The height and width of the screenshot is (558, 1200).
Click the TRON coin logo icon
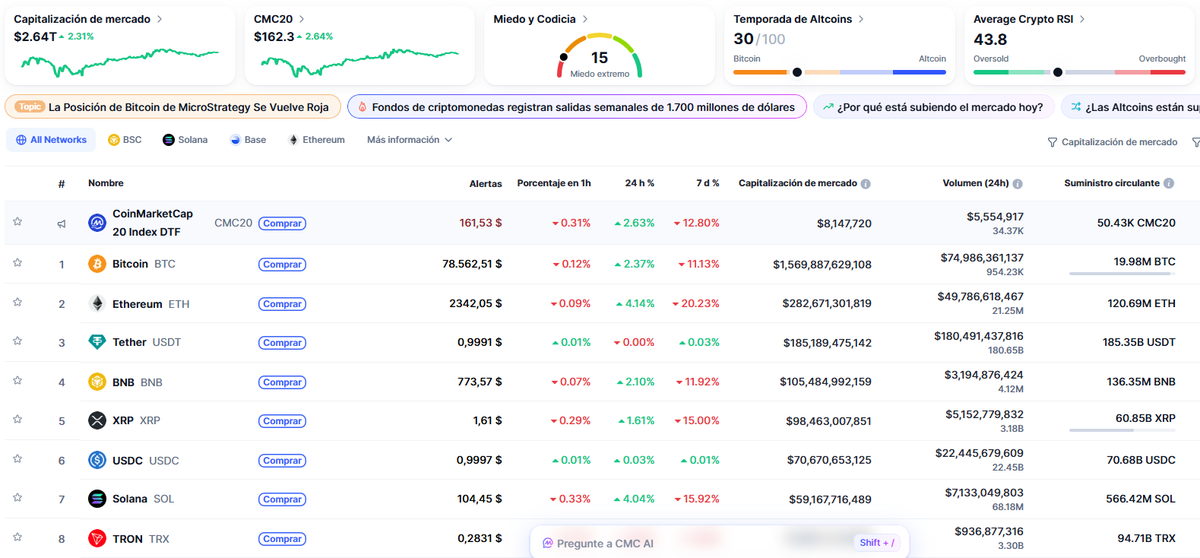pos(97,539)
